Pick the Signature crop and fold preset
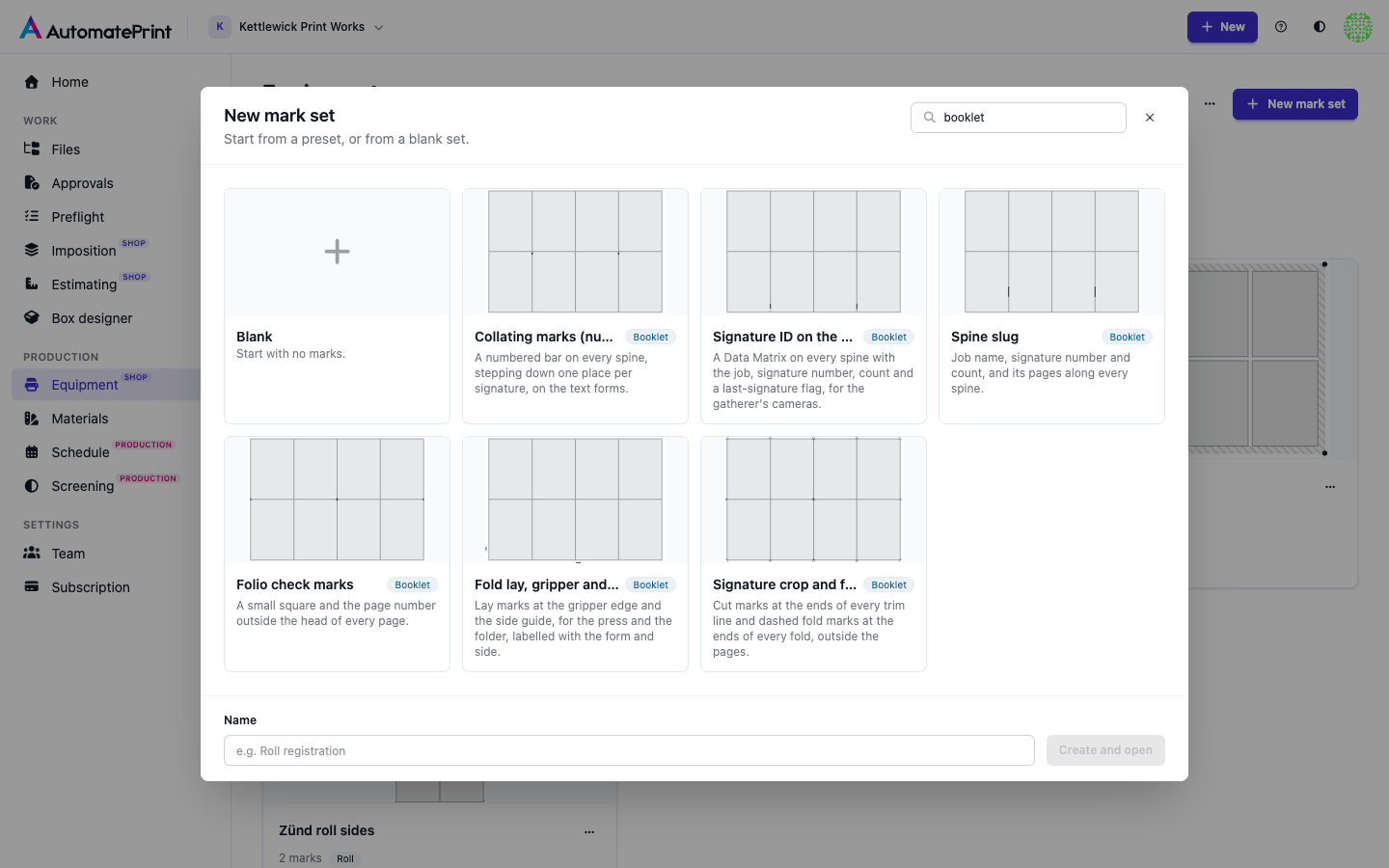 click(813, 554)
